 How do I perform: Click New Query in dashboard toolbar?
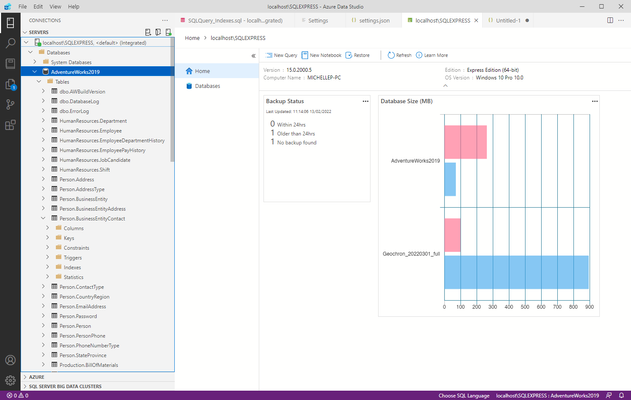click(x=282, y=55)
